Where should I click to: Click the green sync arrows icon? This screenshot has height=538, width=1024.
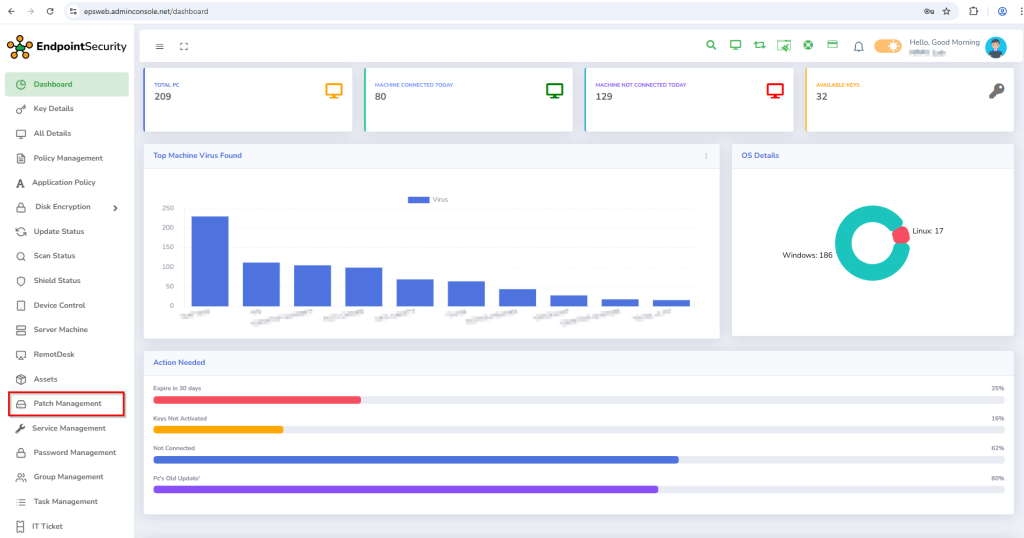pos(759,46)
